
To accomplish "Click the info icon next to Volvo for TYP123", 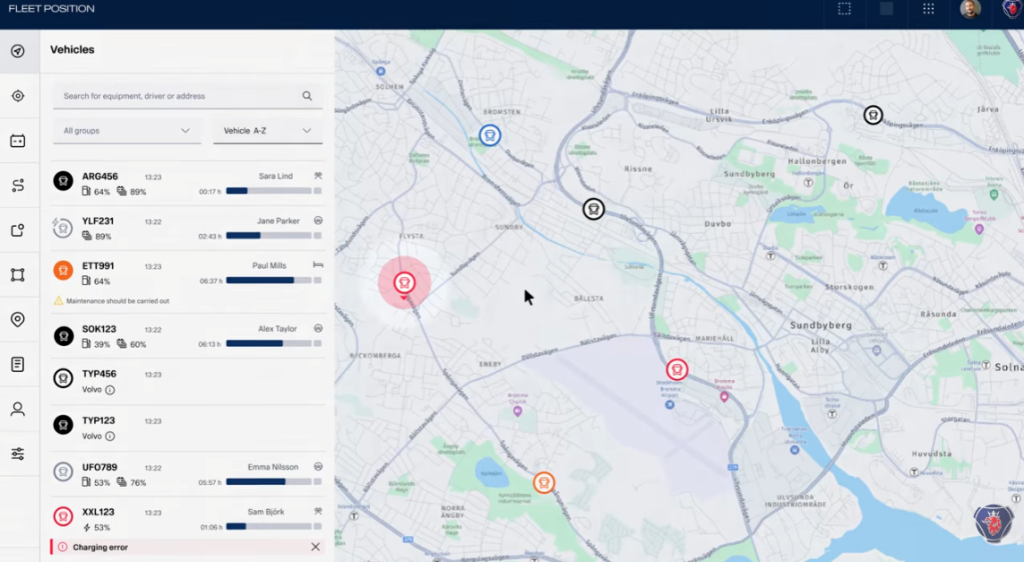I will (110, 436).
